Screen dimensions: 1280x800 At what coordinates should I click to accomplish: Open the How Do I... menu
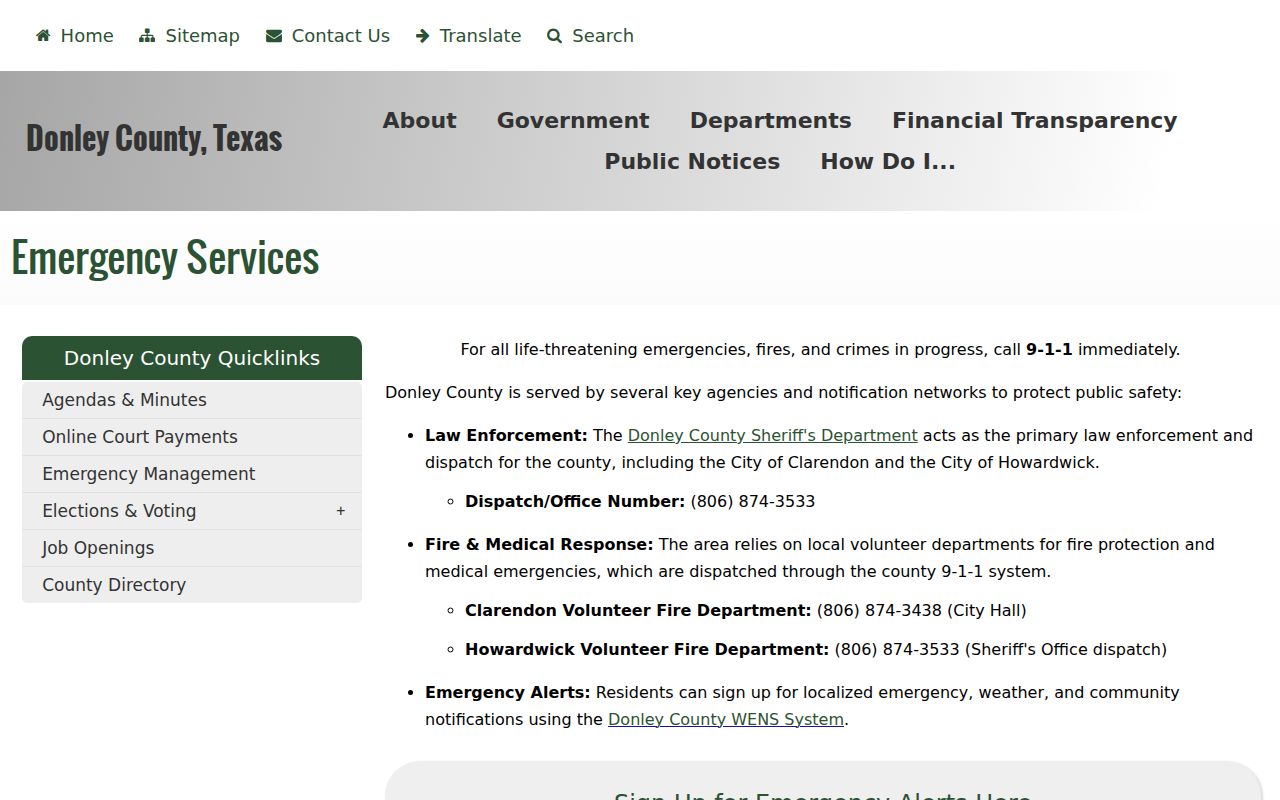(888, 161)
